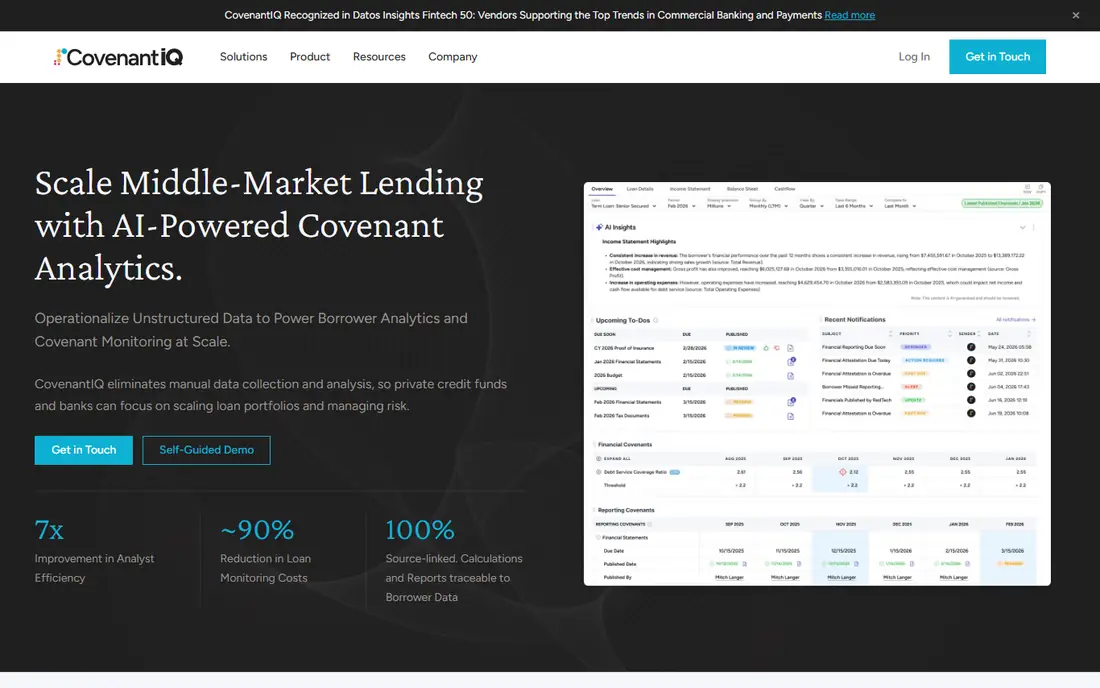
Task: Click the 7x statistic
Action: click(49, 530)
